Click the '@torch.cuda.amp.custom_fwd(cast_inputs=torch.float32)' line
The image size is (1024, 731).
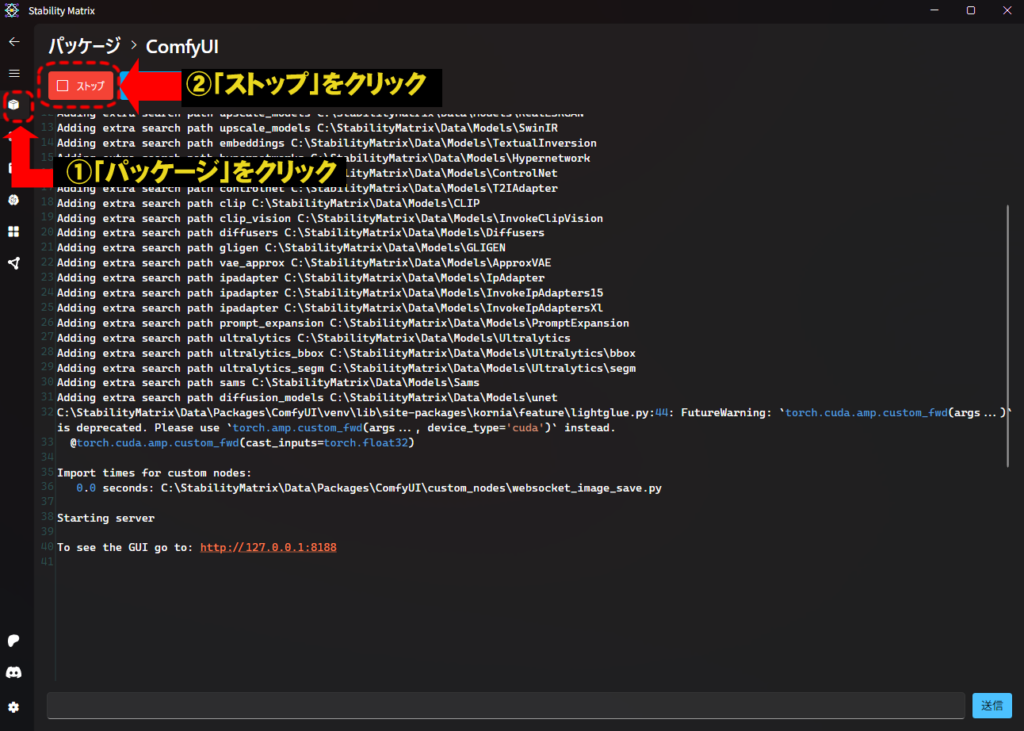242,443
